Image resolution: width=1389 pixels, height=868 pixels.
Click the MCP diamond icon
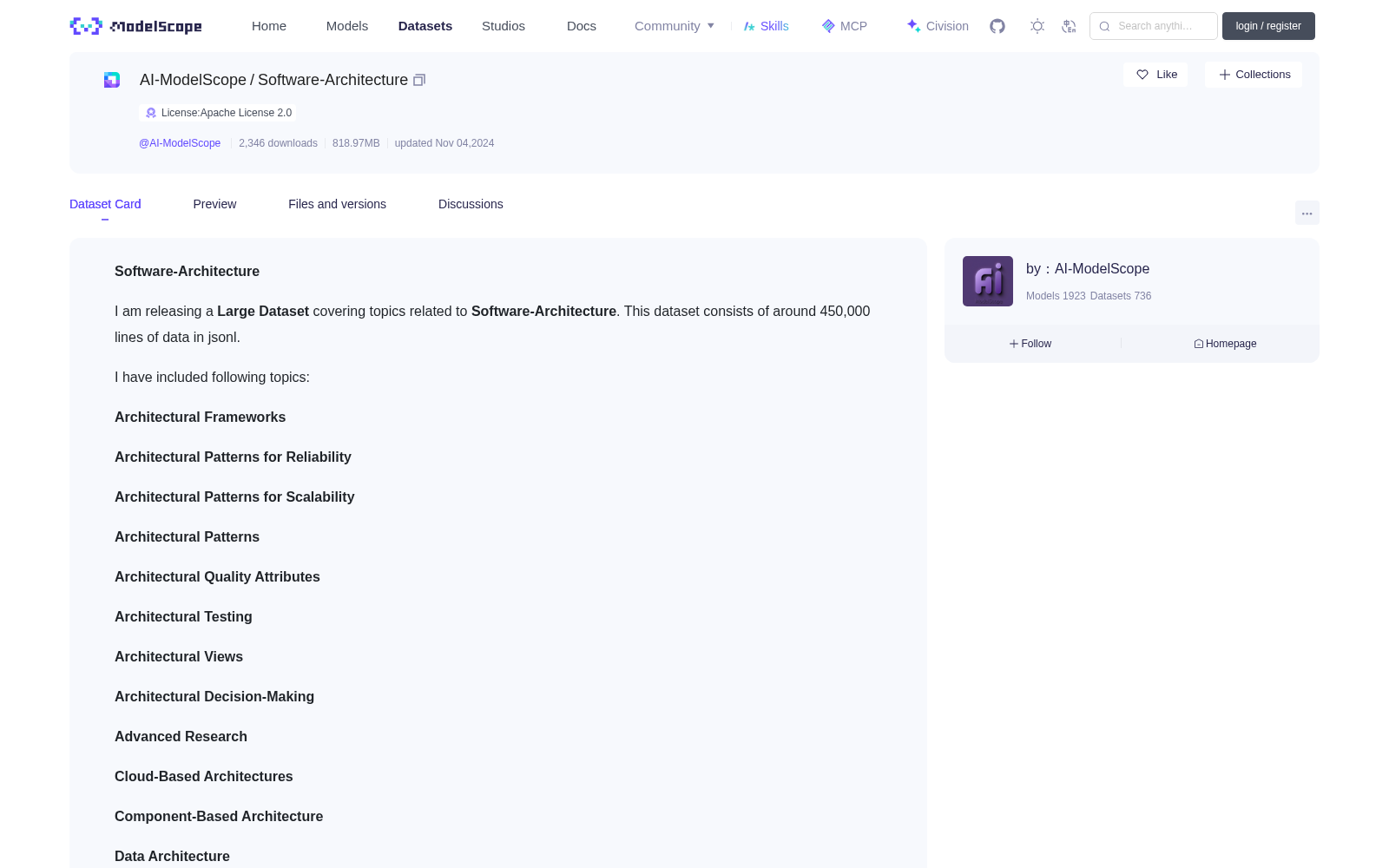[x=828, y=26]
